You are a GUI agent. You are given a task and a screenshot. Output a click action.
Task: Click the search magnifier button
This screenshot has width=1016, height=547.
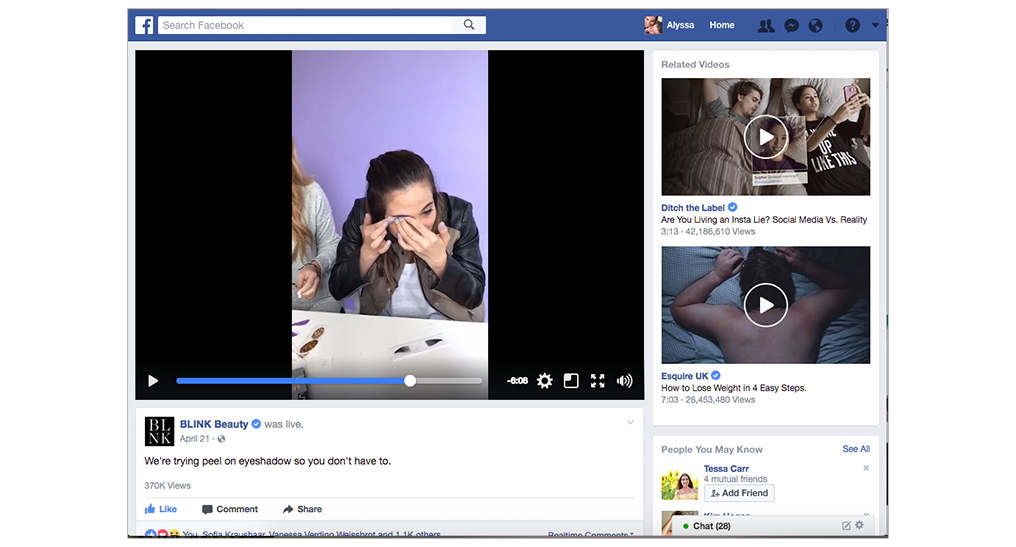[468, 25]
